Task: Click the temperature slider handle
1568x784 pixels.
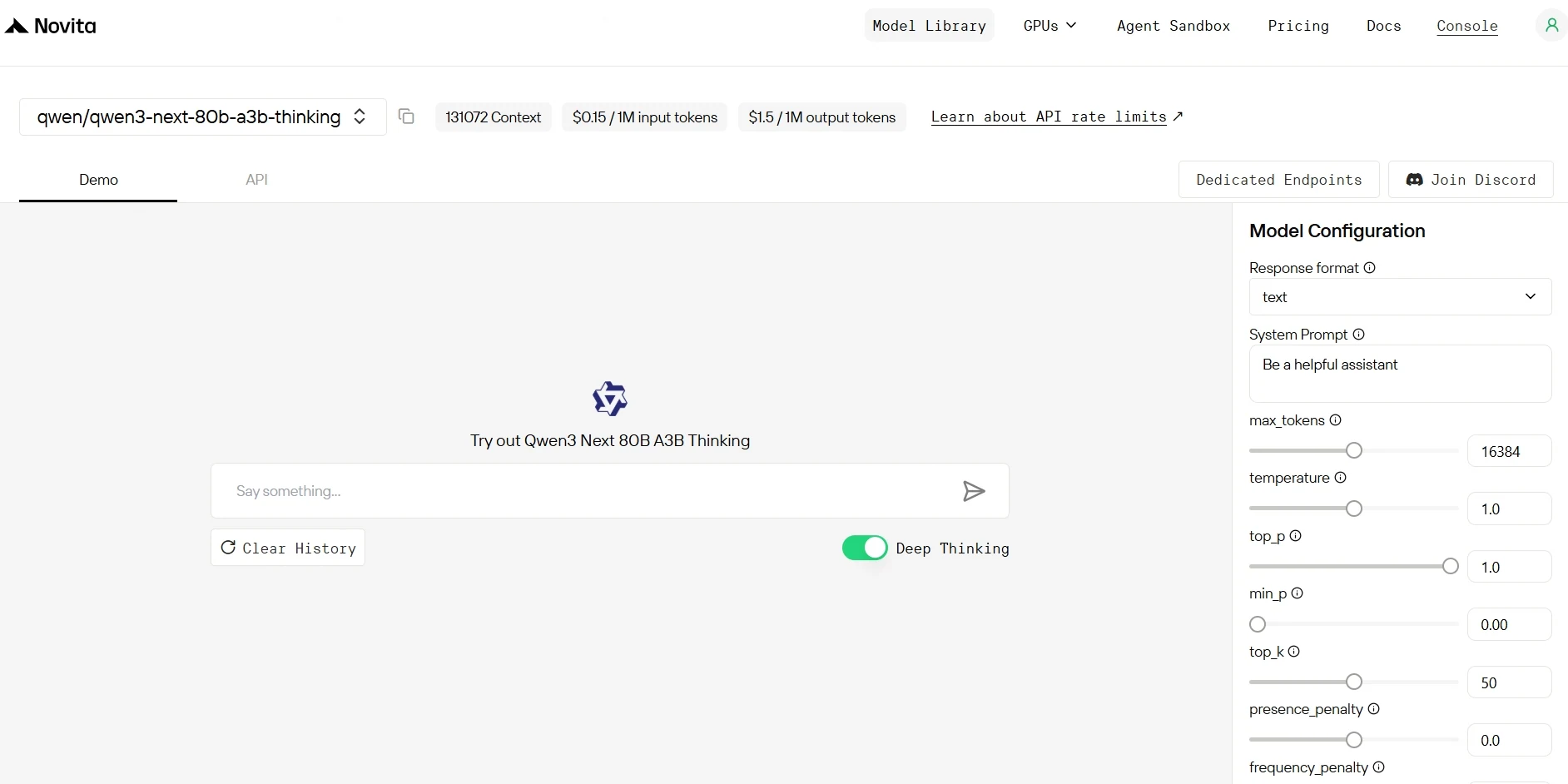Action: coord(1354,509)
